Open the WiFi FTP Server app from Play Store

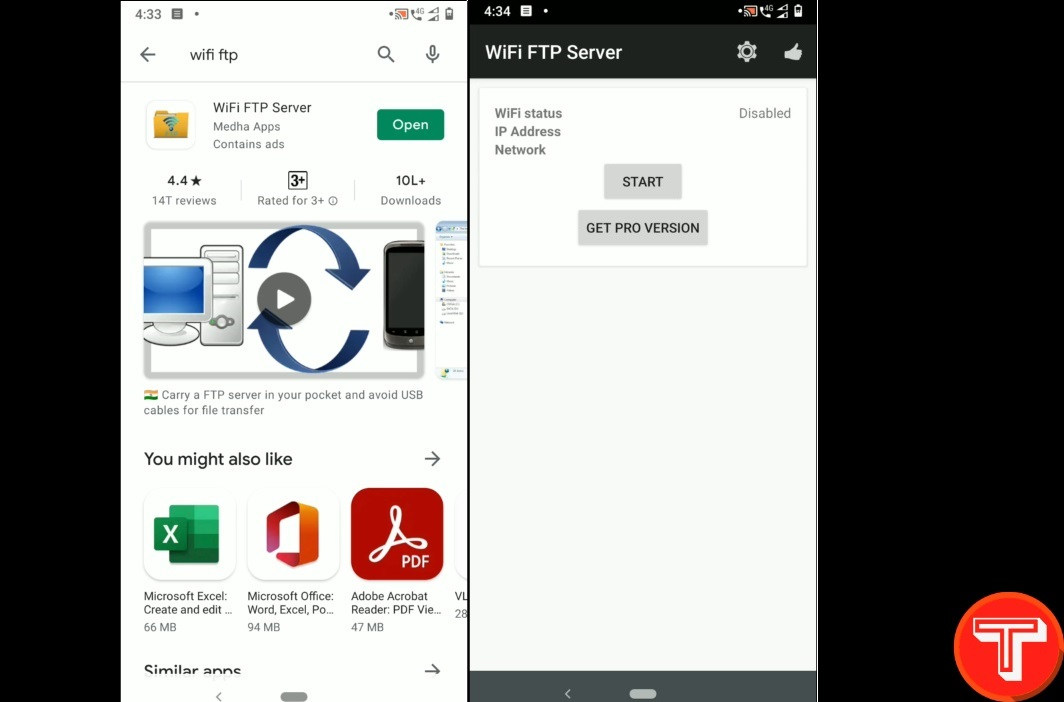pos(411,125)
